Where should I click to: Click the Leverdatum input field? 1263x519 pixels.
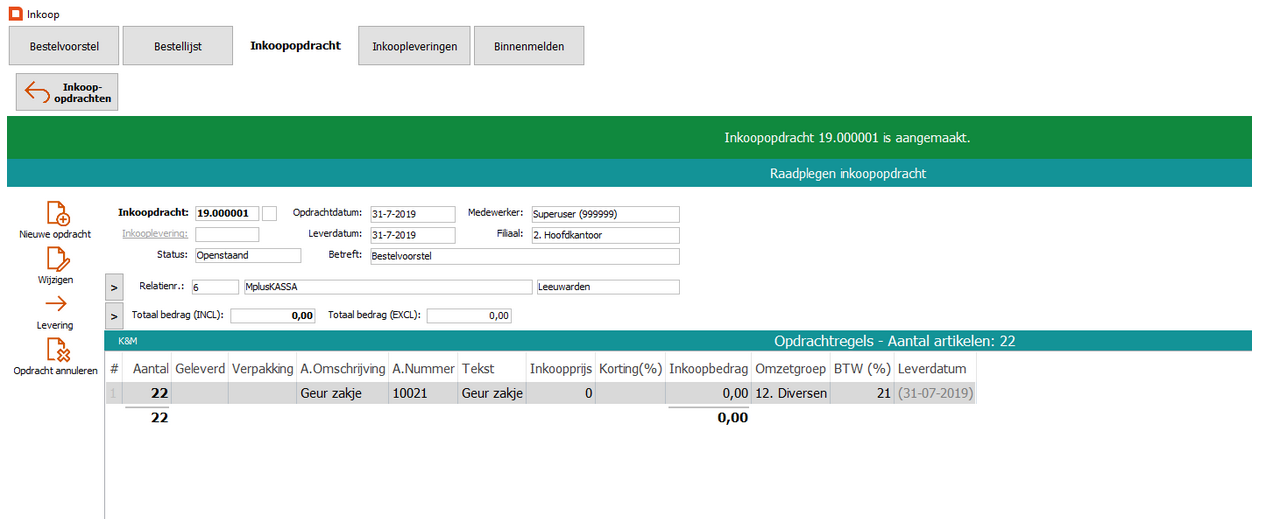[412, 236]
